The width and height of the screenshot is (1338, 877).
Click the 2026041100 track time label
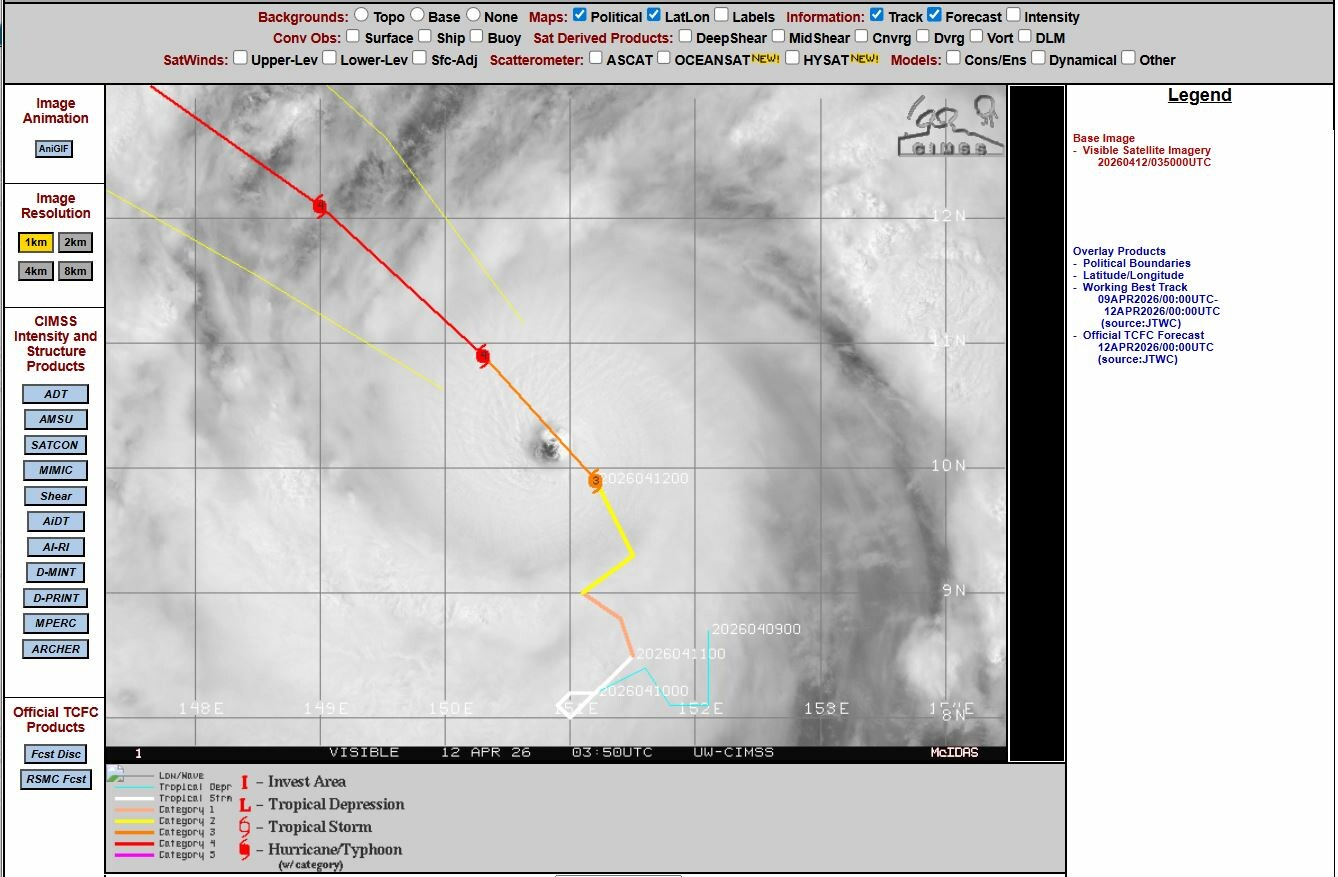tap(681, 654)
